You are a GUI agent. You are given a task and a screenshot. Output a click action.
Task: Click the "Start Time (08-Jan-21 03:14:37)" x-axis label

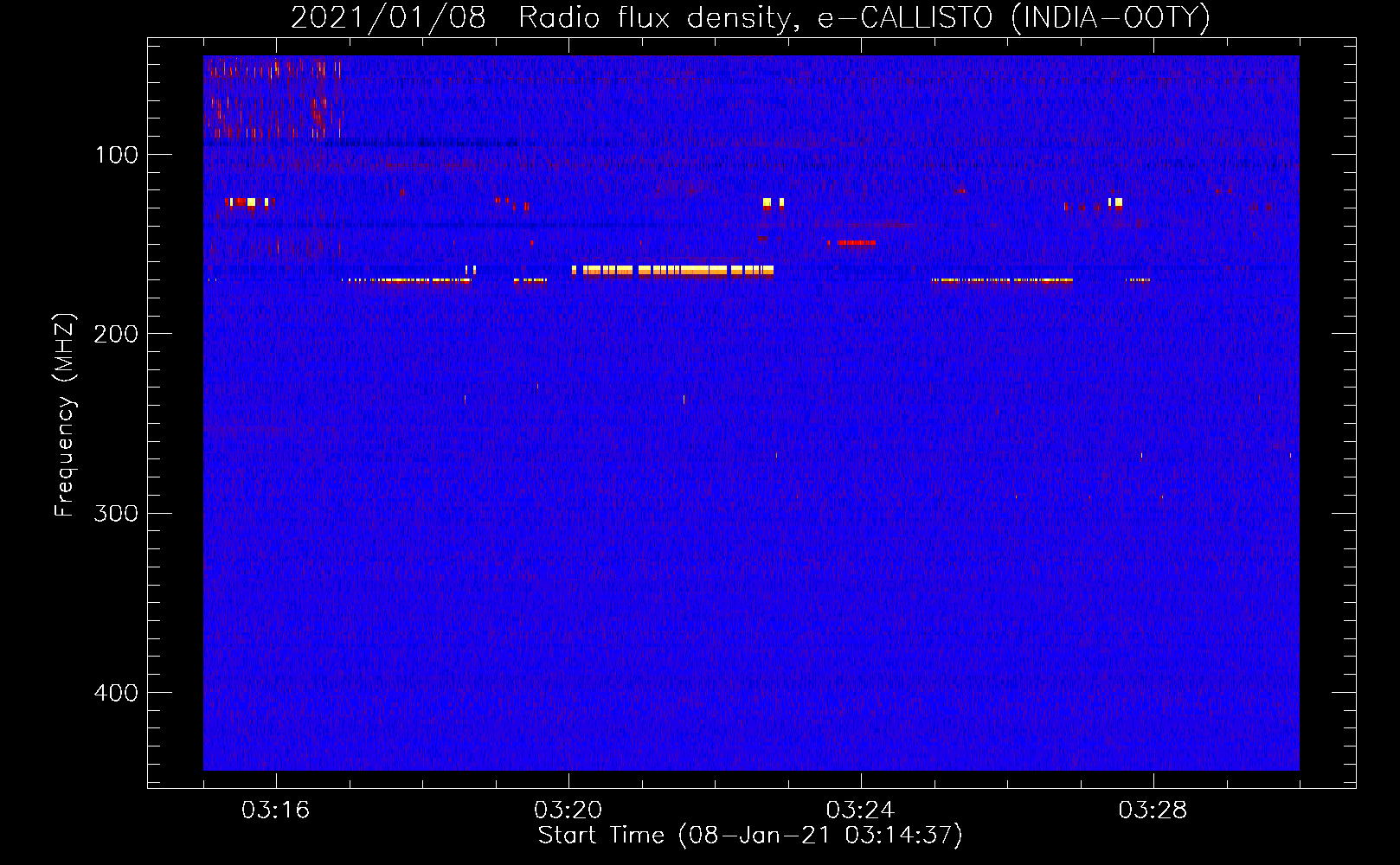[x=750, y=836]
